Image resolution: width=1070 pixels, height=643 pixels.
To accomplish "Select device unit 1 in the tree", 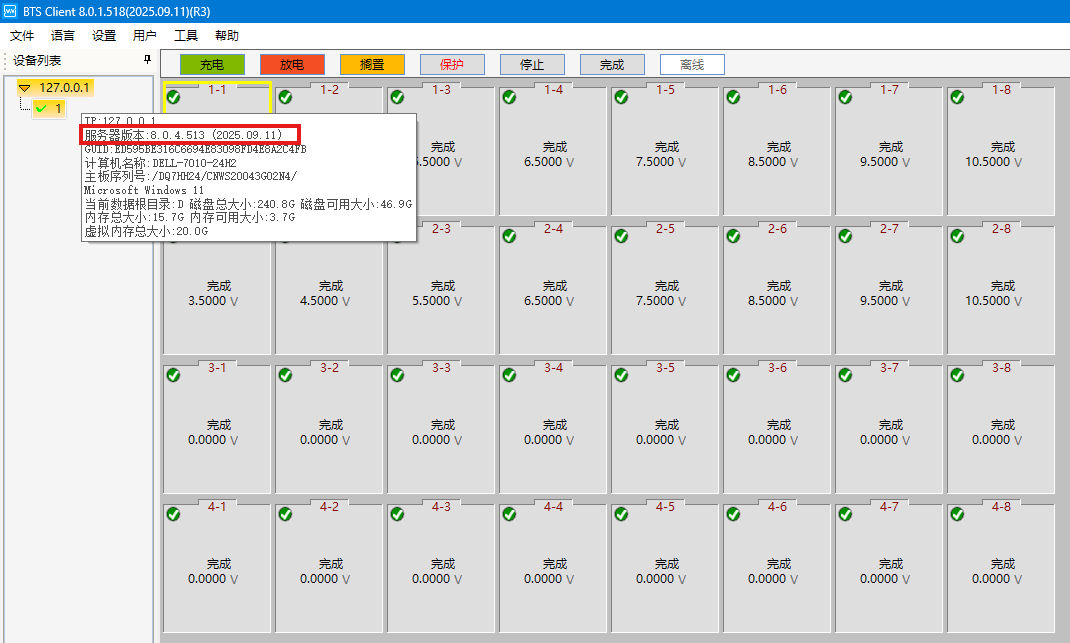I will click(58, 108).
